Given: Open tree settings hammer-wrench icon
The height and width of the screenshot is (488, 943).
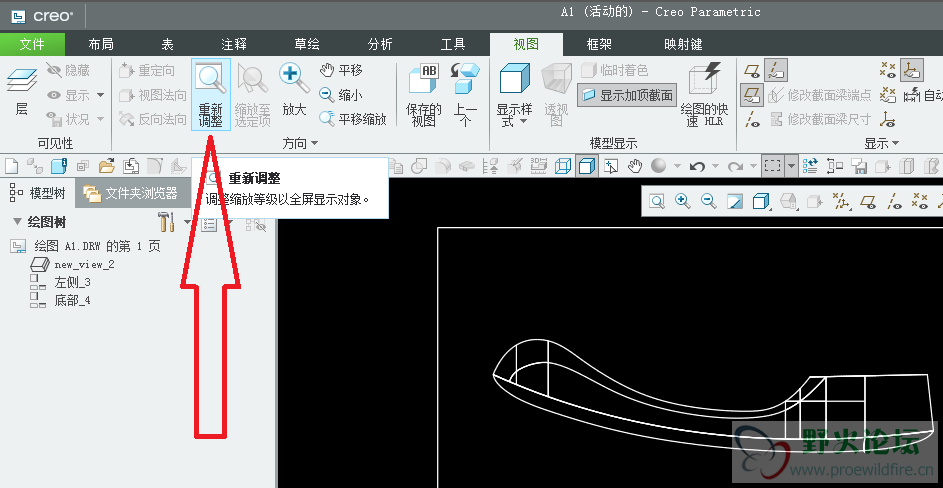Looking at the screenshot, I should click(167, 222).
